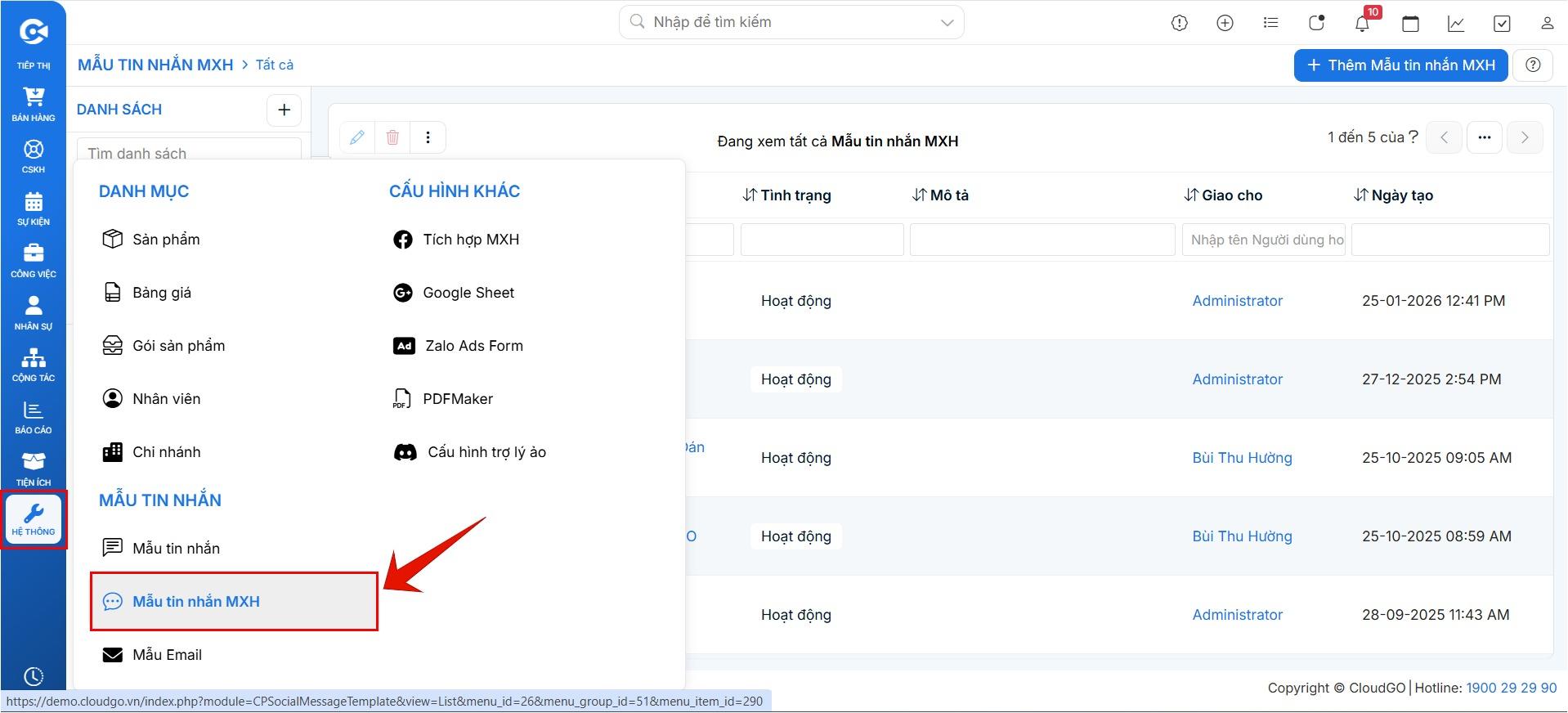Open the three-dot more actions menu

click(x=428, y=137)
